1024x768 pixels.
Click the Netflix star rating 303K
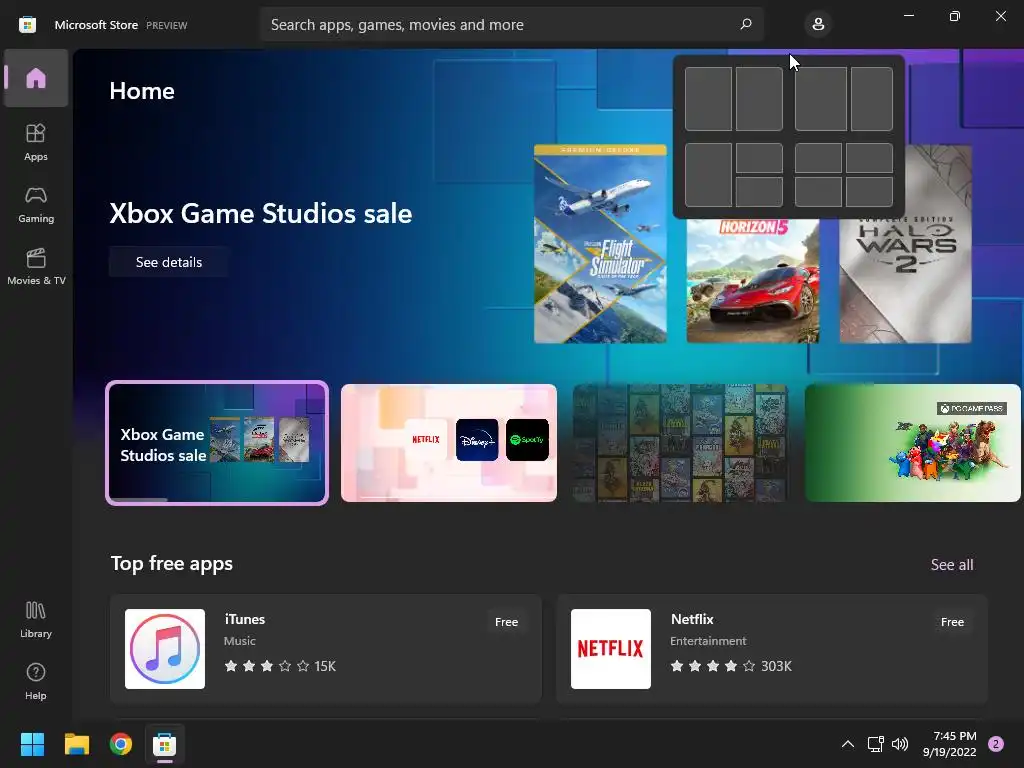[731, 666]
